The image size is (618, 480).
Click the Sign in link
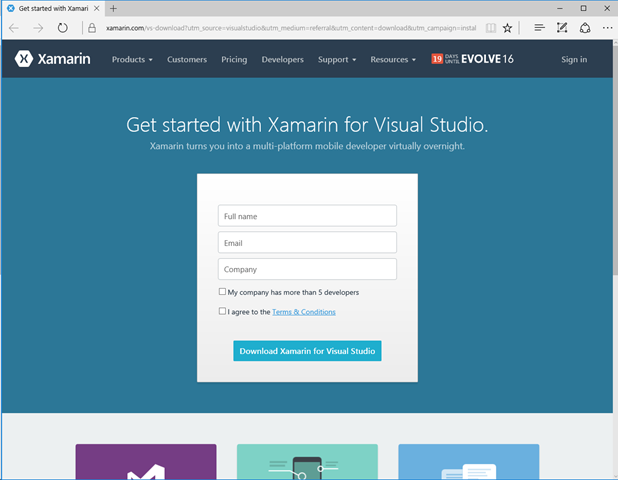tap(574, 60)
